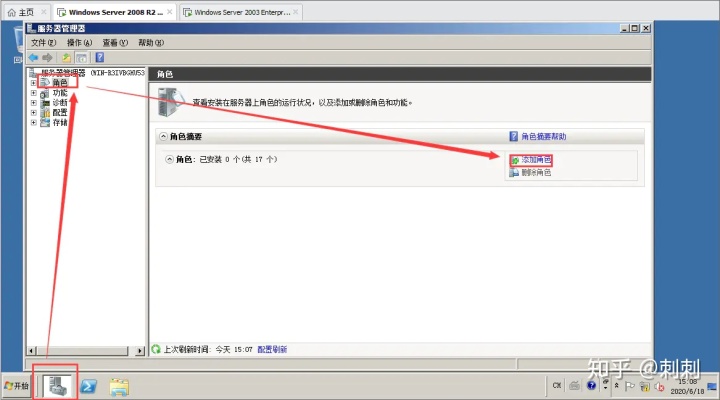Click the Forward arrow toolbar icon

click(x=47, y=57)
